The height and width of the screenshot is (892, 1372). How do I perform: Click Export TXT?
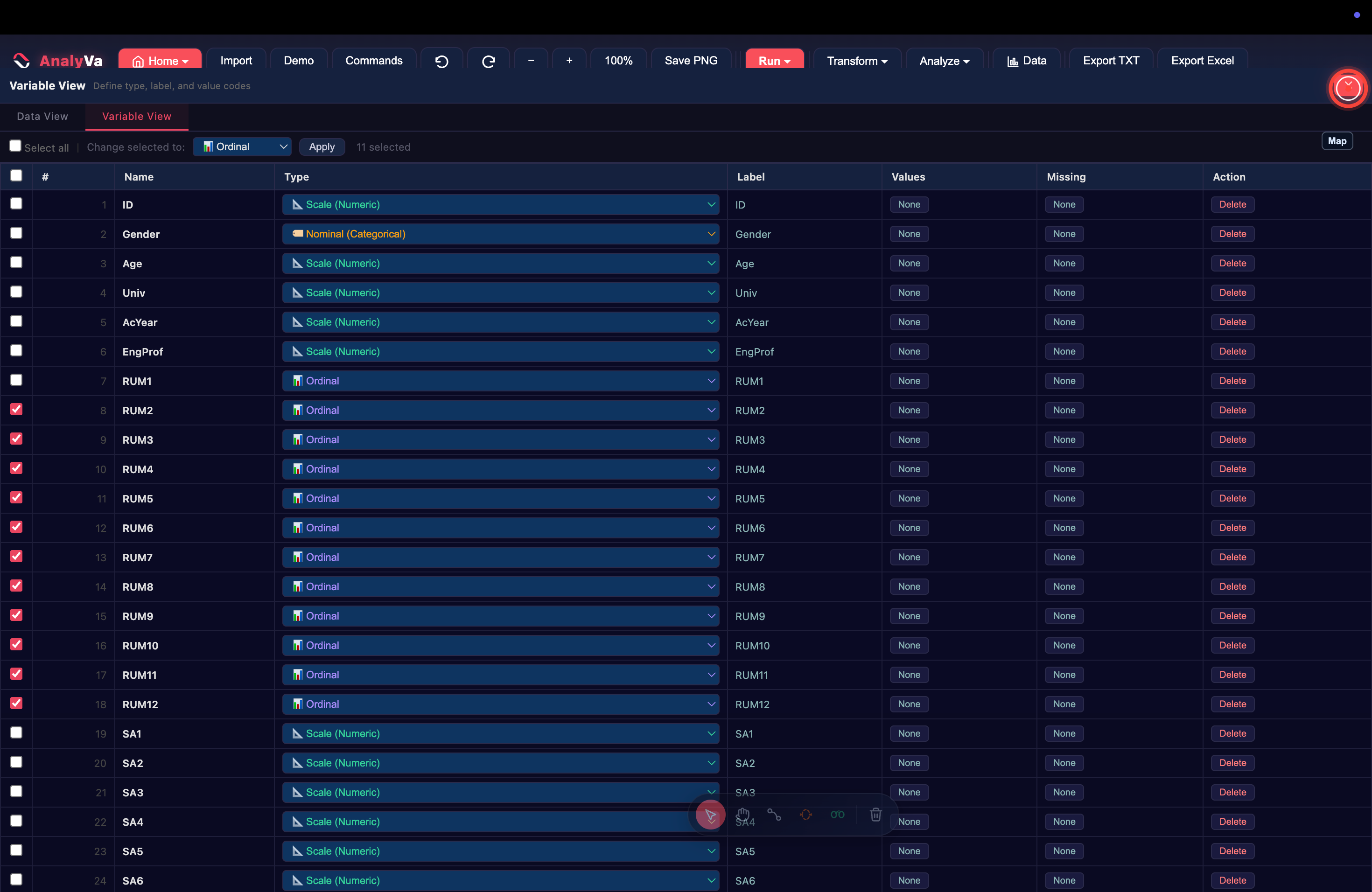[1111, 61]
